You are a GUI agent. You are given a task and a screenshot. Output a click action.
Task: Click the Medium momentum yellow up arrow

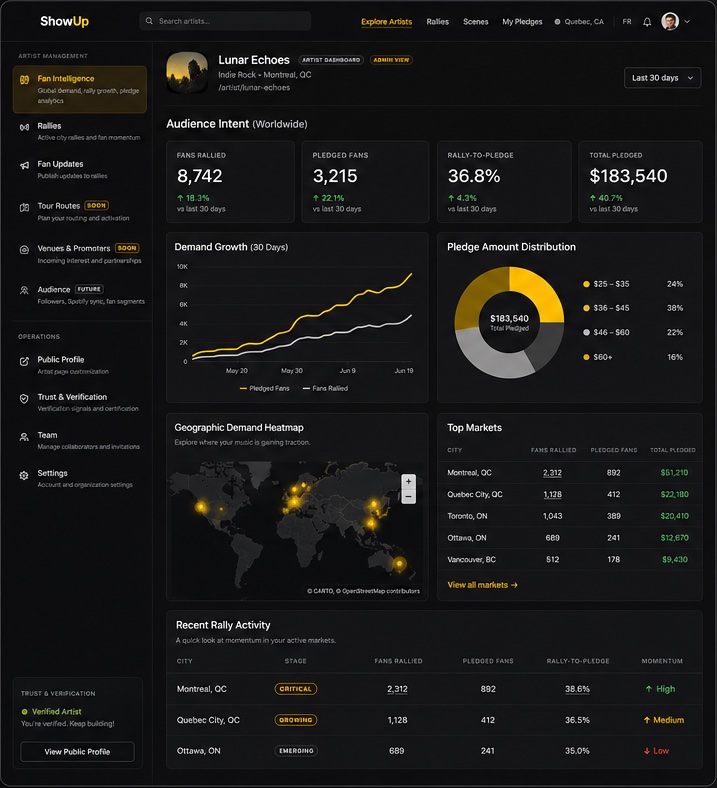click(647, 720)
